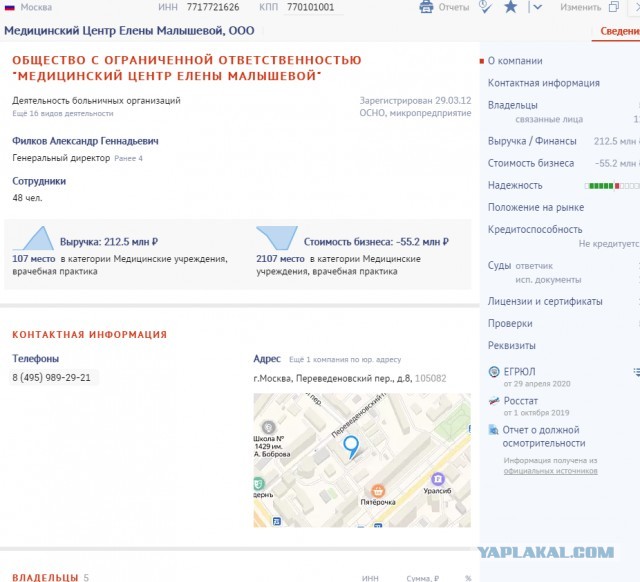Viewport: 640px width, 582px height.
Task: Click the Школа № 1429 map marker
Action: coord(268,427)
